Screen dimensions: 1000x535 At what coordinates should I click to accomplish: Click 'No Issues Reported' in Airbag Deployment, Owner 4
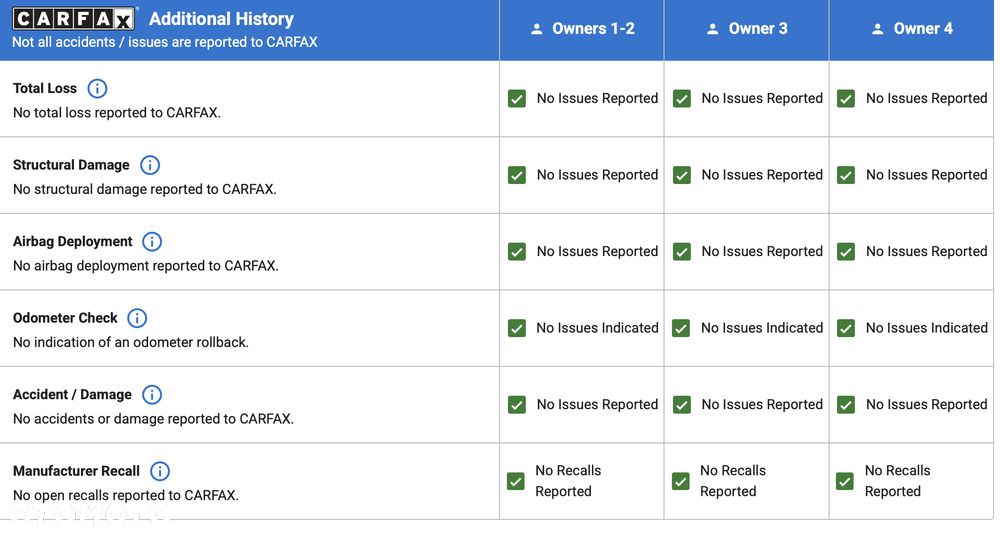pos(927,252)
